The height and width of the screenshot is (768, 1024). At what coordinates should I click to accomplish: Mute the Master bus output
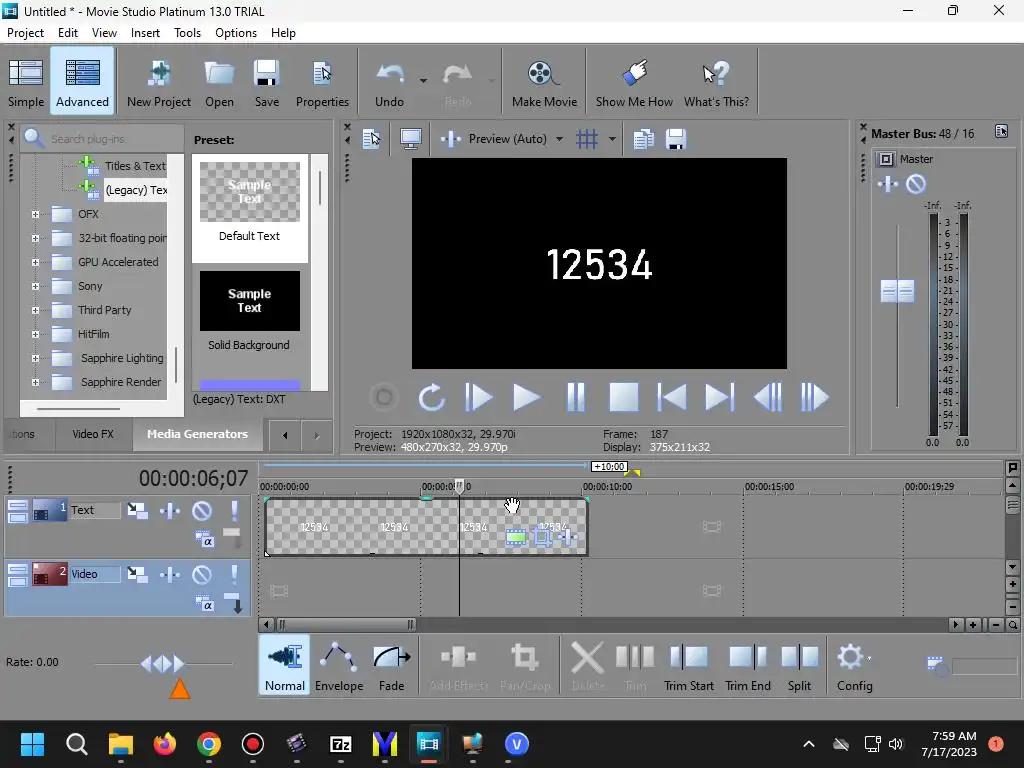(x=916, y=184)
